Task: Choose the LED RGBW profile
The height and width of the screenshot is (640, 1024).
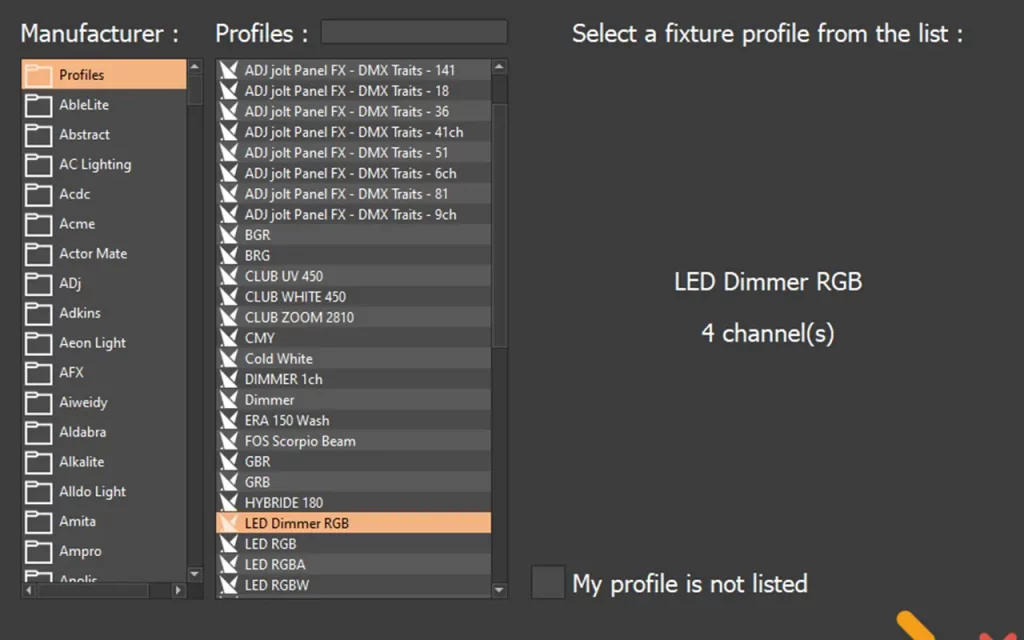Action: 276,585
